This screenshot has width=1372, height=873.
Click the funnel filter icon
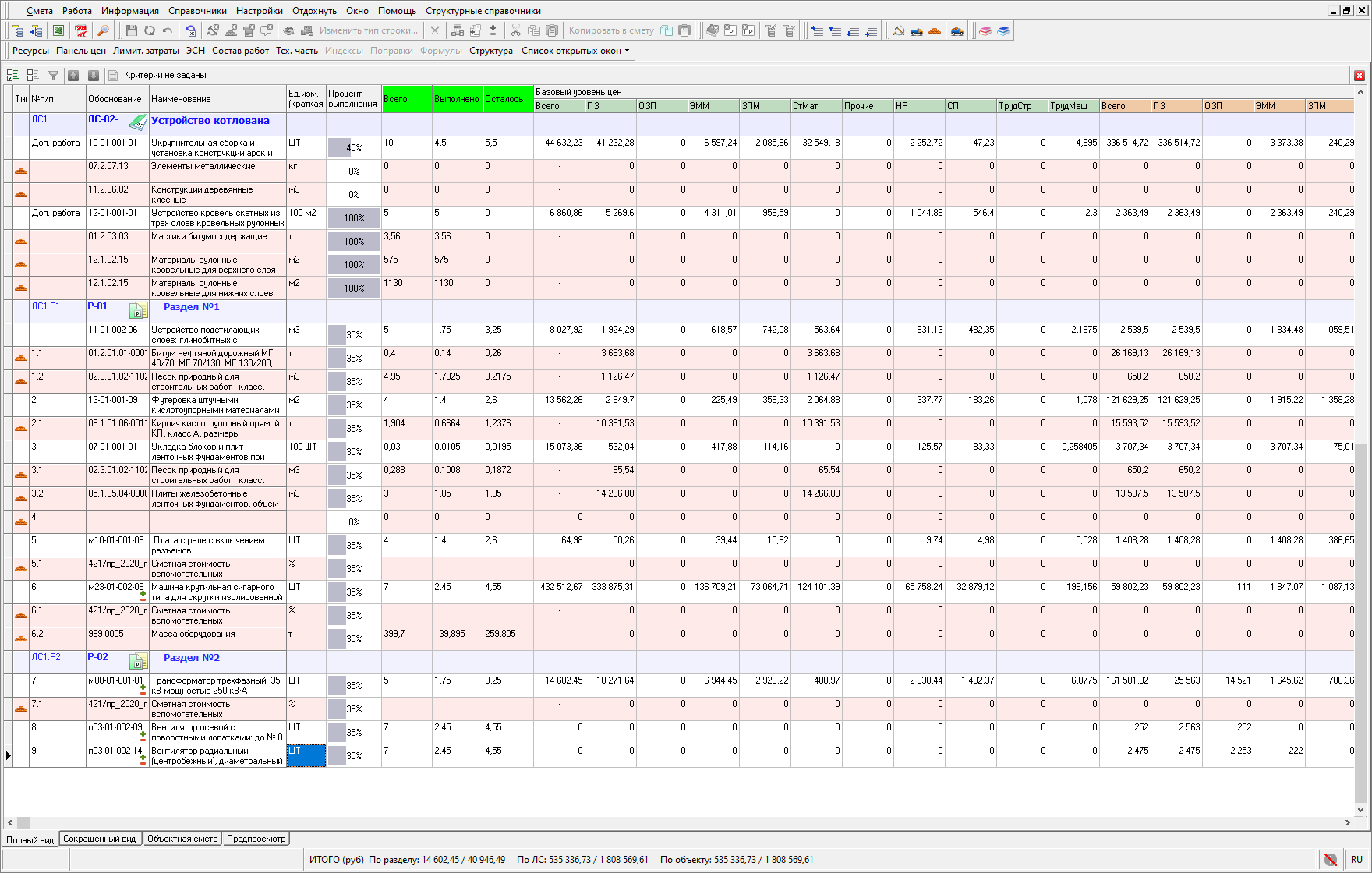[53, 76]
